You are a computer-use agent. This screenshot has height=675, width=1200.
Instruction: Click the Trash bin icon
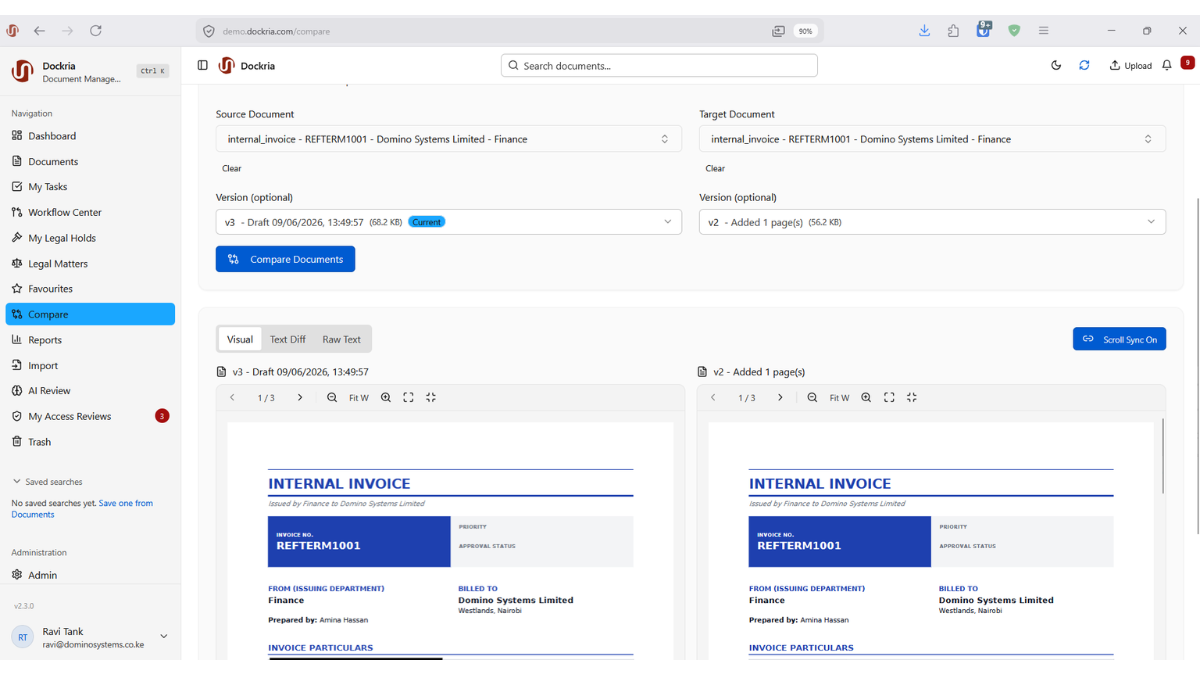pyautogui.click(x=17, y=442)
